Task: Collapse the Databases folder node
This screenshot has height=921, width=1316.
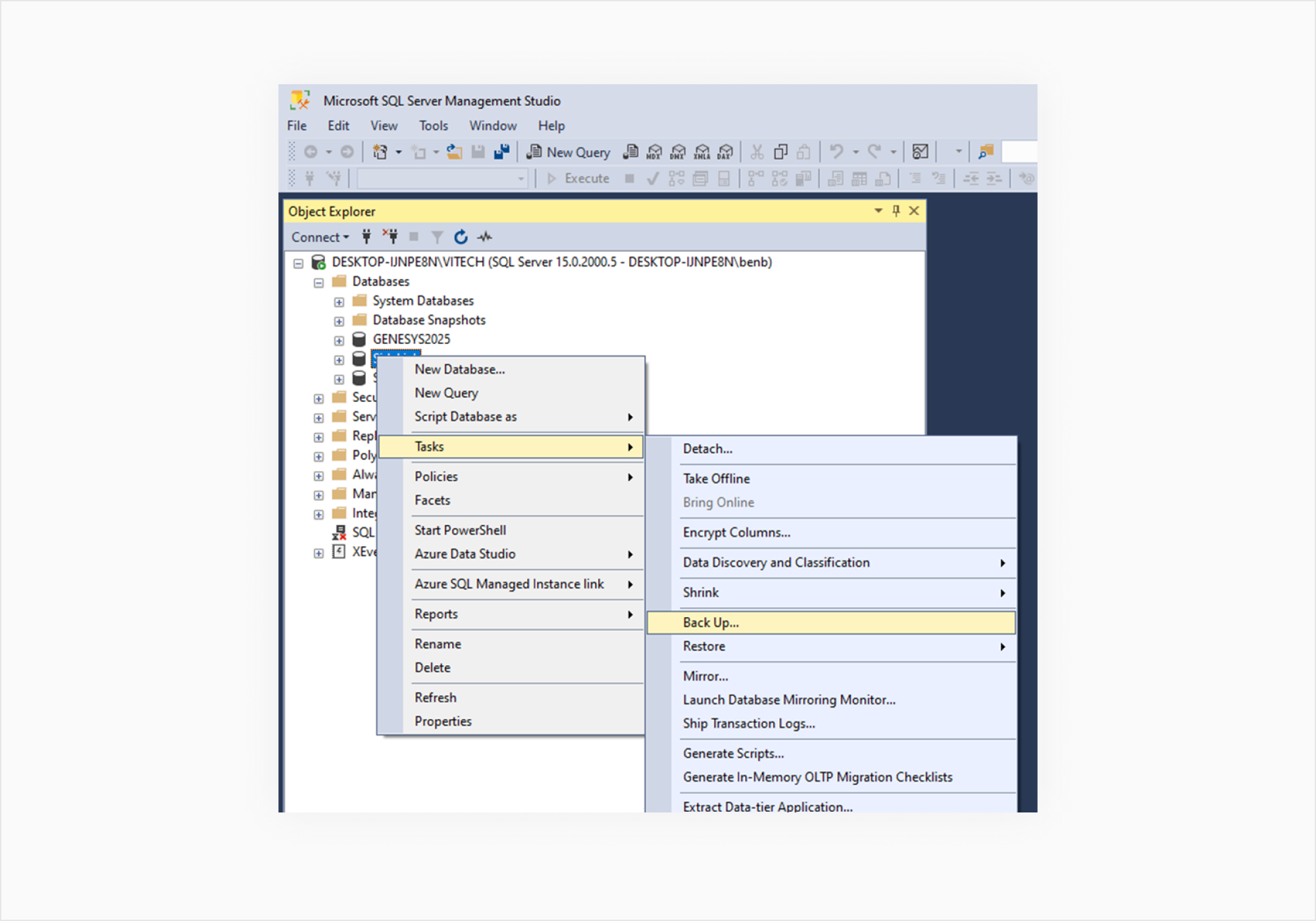Action: (x=318, y=283)
